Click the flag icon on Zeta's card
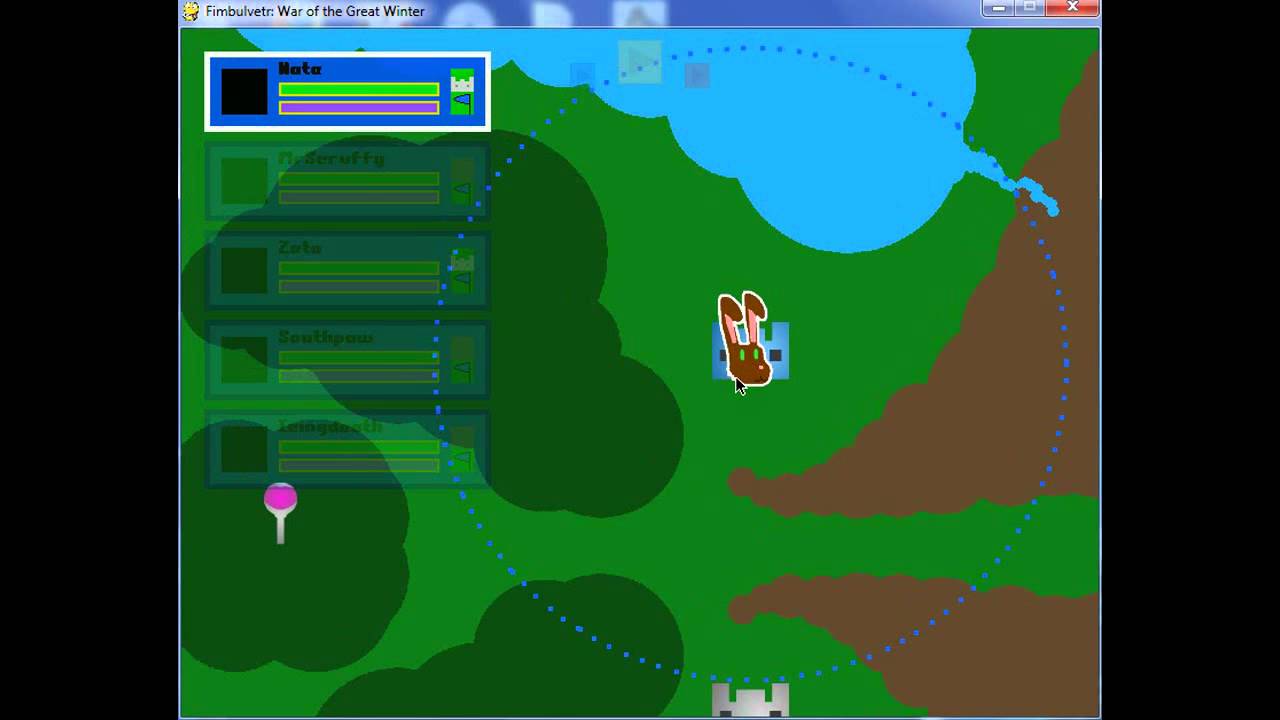The height and width of the screenshot is (720, 1280). point(461,282)
